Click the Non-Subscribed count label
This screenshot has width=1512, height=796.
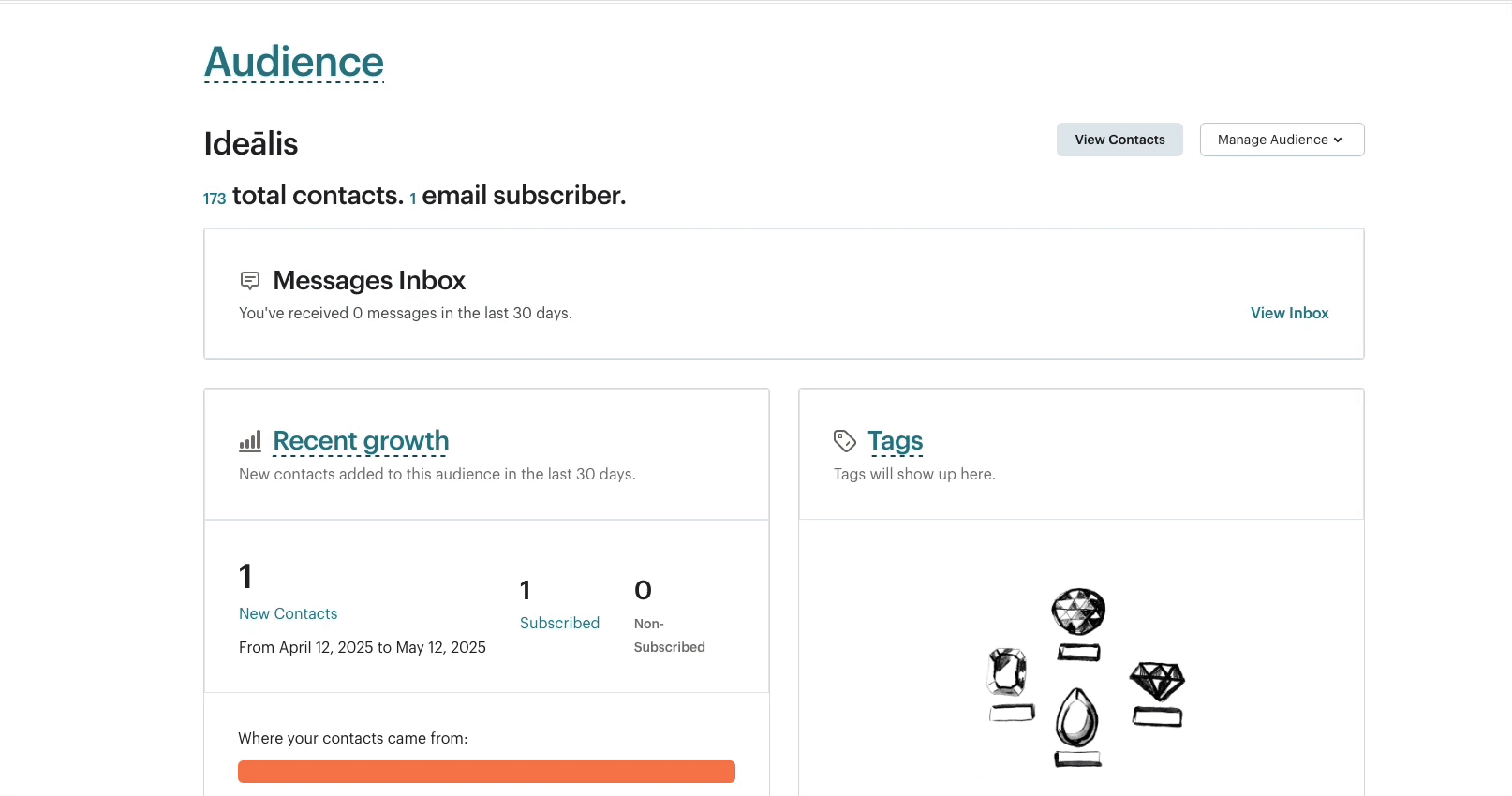coord(669,635)
